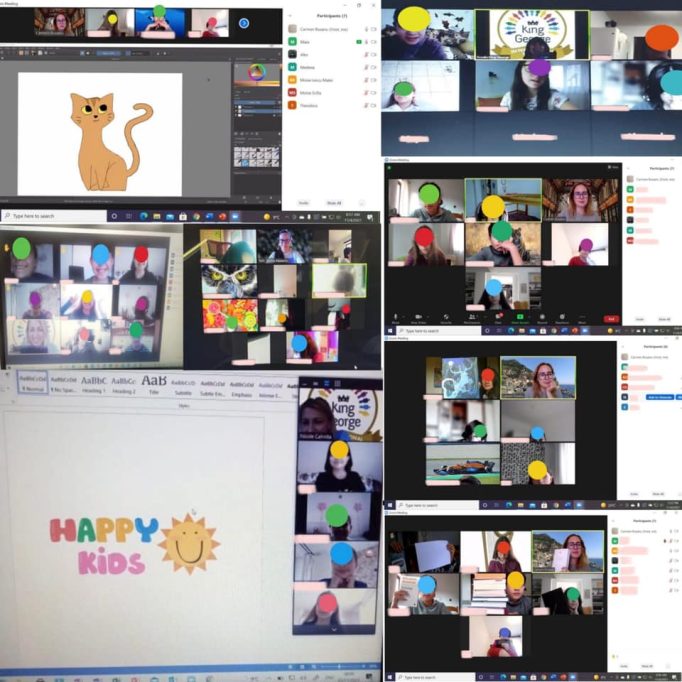Start Record in the Zoom toolbar
Viewport: 682px width, 682px height.
[542, 318]
